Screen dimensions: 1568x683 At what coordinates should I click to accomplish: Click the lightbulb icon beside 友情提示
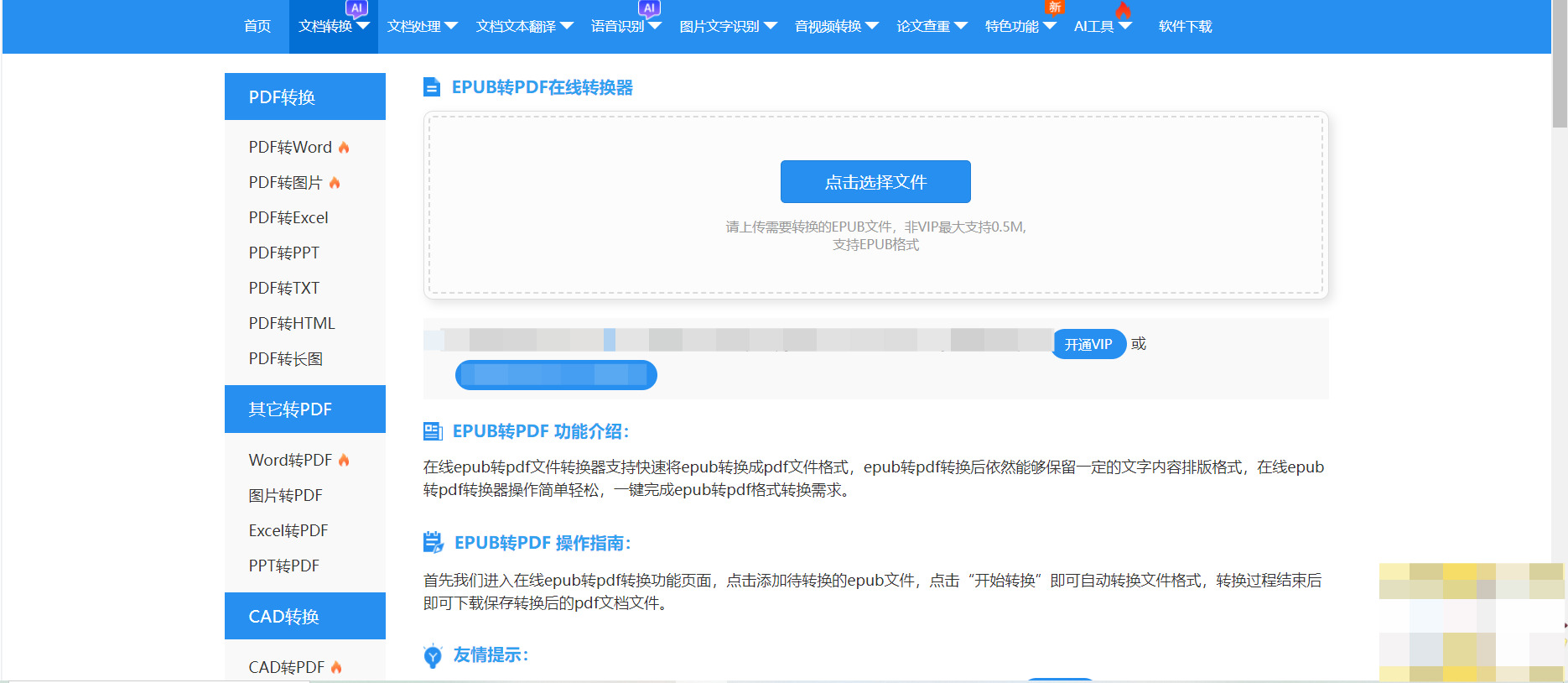point(433,655)
